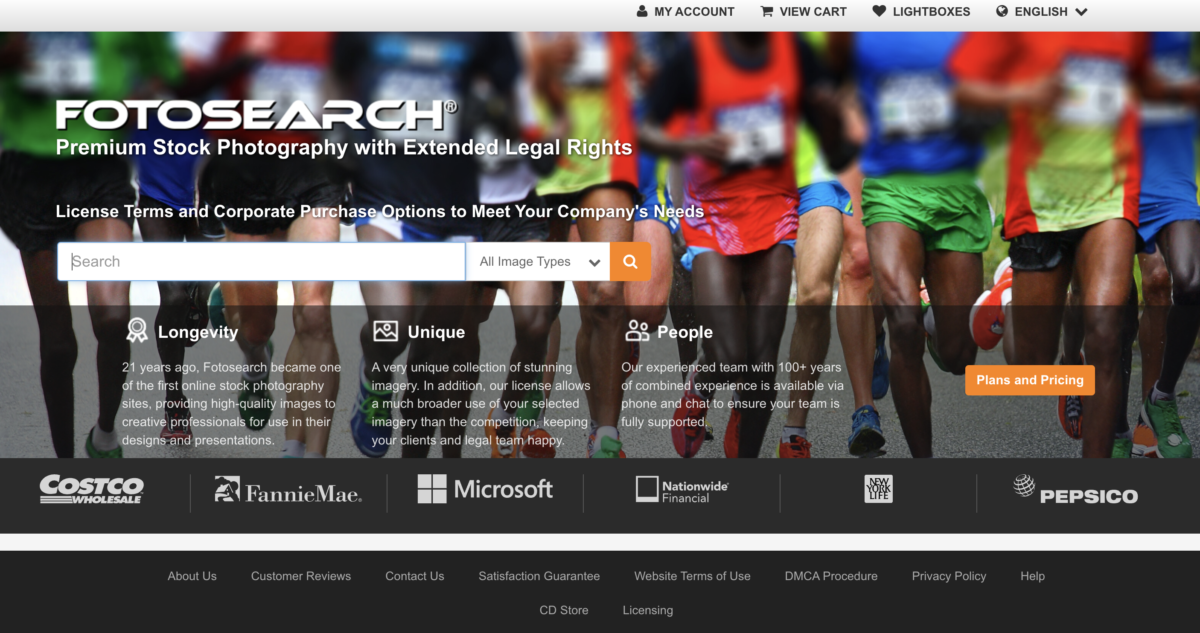Open the Satisfaction Guarantee page

[x=538, y=576]
